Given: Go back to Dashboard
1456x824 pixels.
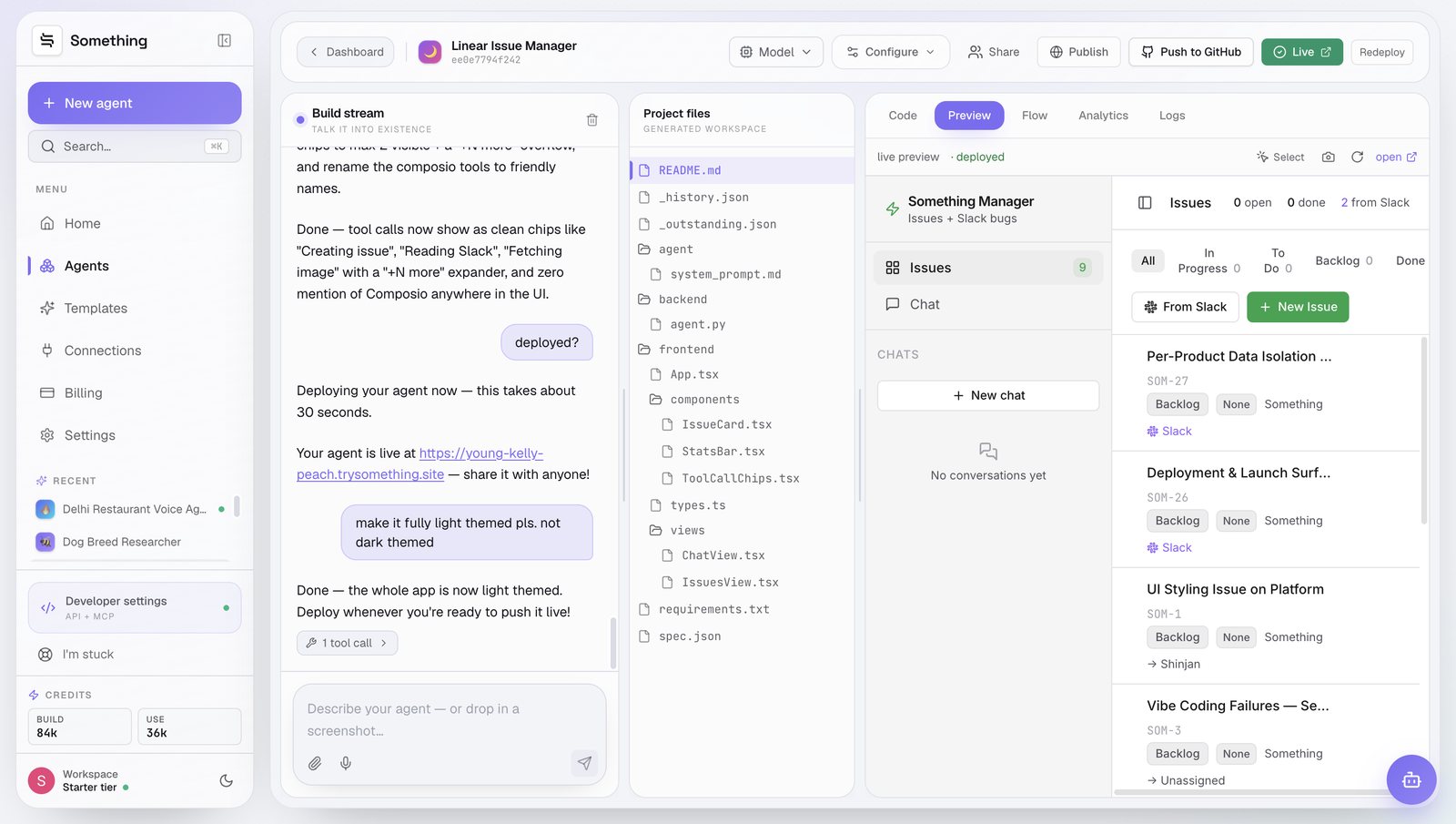Looking at the screenshot, I should (x=346, y=52).
